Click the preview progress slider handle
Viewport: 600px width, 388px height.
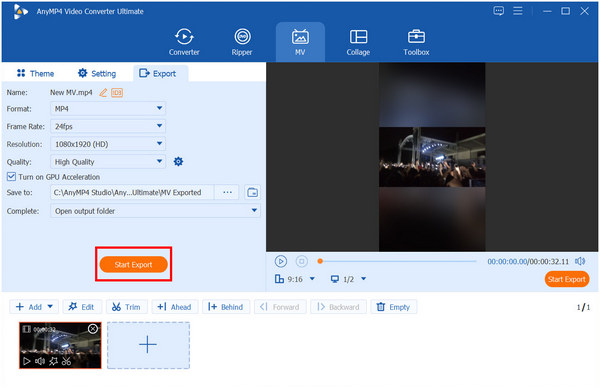320,261
